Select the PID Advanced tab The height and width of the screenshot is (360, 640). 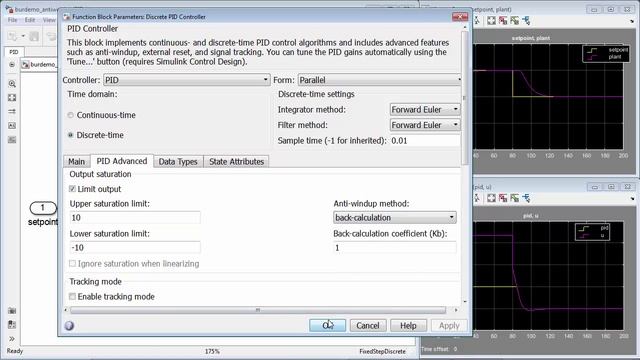click(x=122, y=161)
